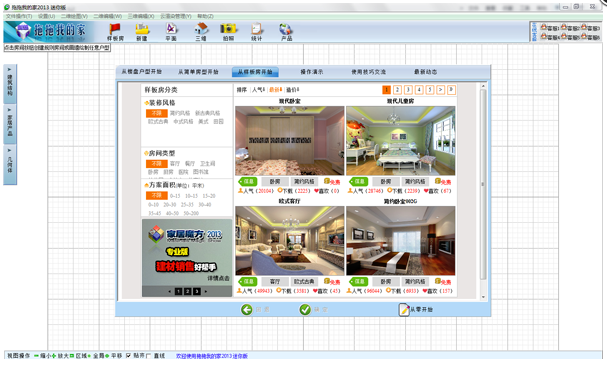Click green 信息 tag under 欧式客厅
Image resolution: width=607 pixels, height=368 pixels.
248,281
